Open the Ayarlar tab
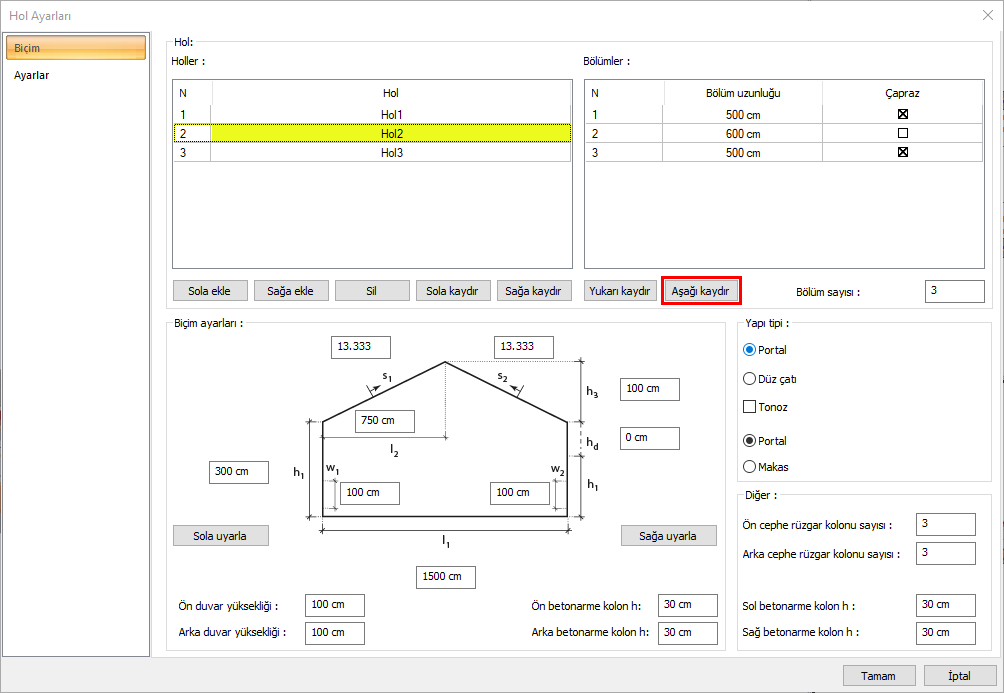This screenshot has height=693, width=1004. coord(32,75)
